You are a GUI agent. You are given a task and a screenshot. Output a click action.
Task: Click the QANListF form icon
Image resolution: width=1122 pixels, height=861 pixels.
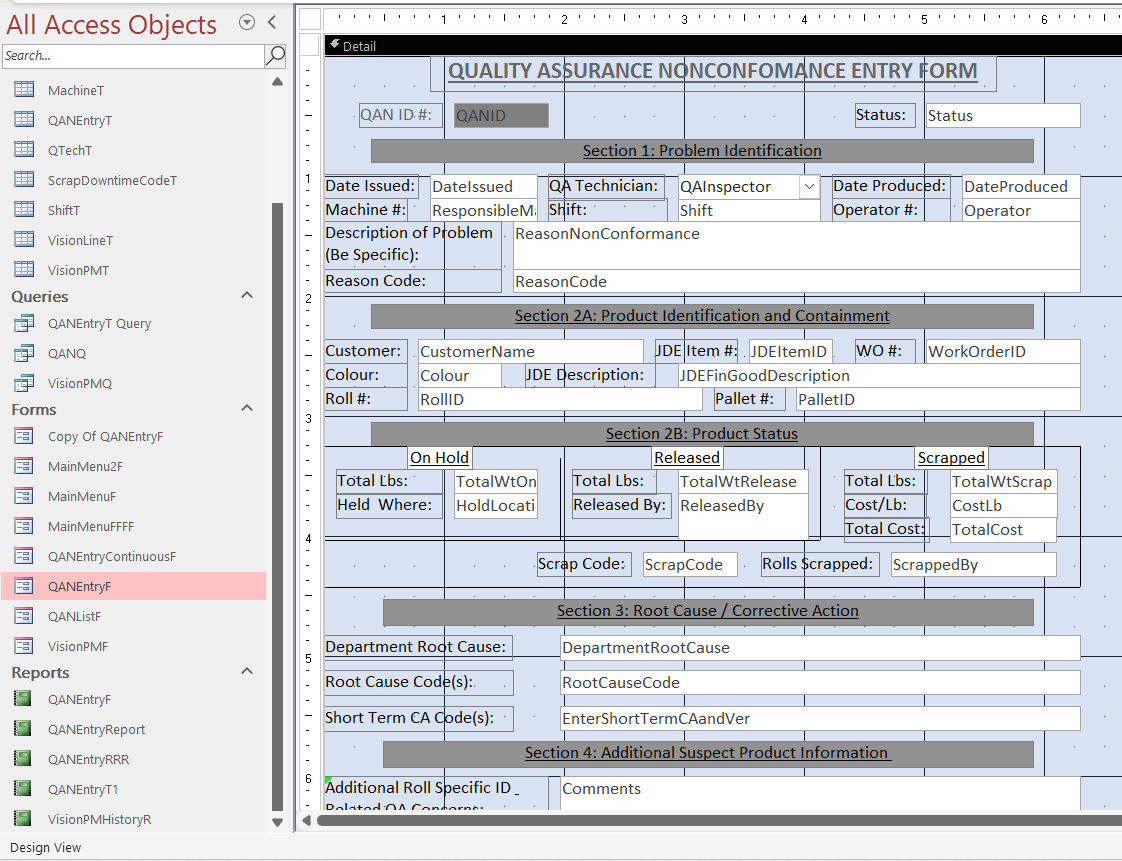[24, 616]
